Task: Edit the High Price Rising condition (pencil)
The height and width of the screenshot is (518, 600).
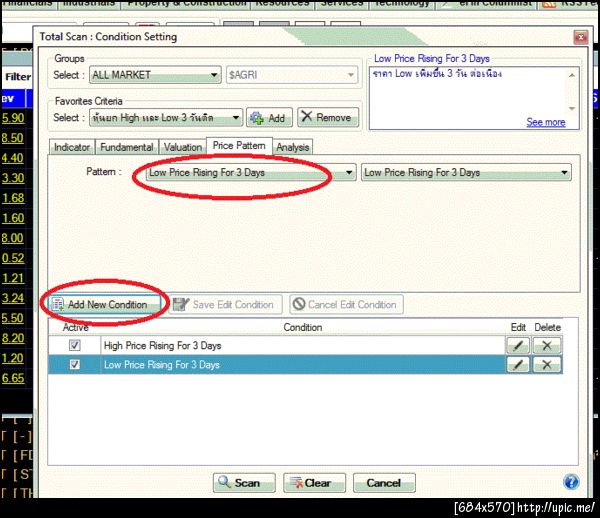Action: click(518, 345)
